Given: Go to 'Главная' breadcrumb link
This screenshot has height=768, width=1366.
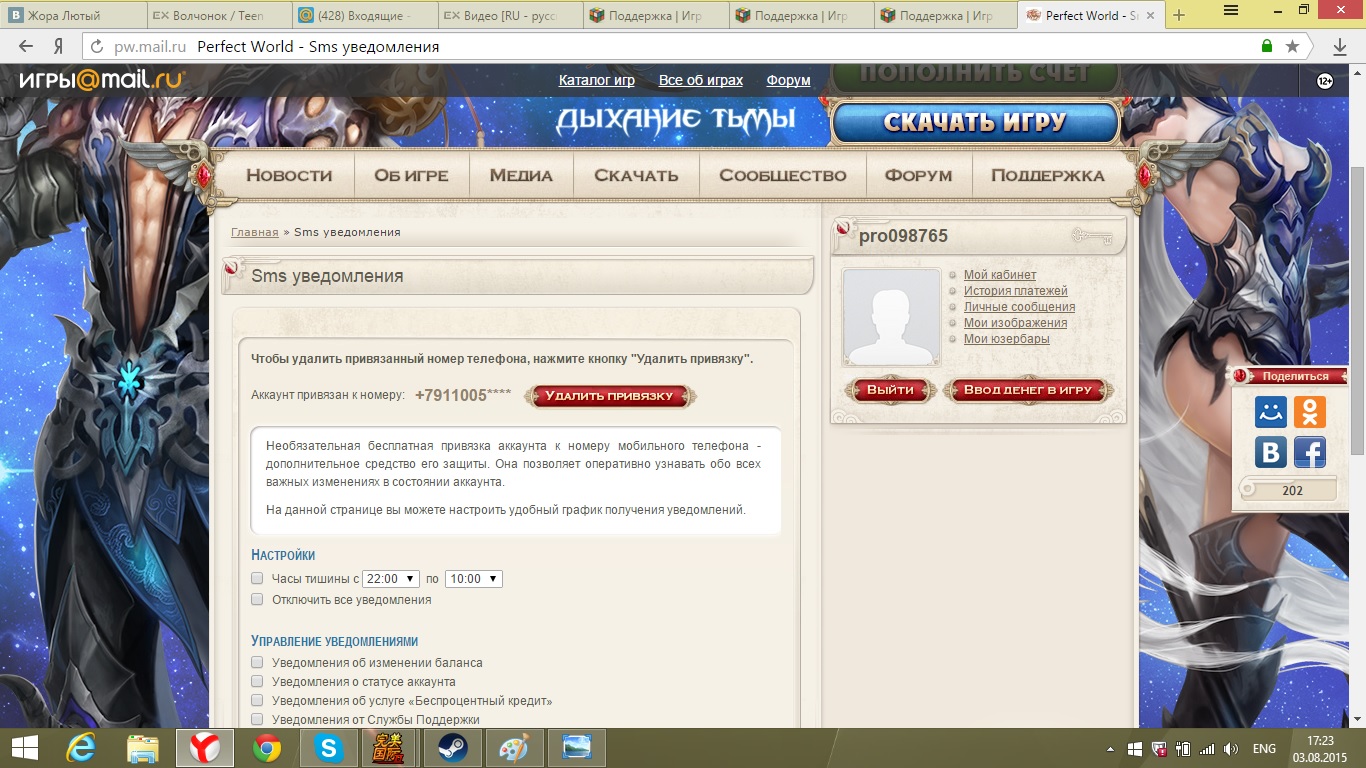Looking at the screenshot, I should tap(255, 232).
